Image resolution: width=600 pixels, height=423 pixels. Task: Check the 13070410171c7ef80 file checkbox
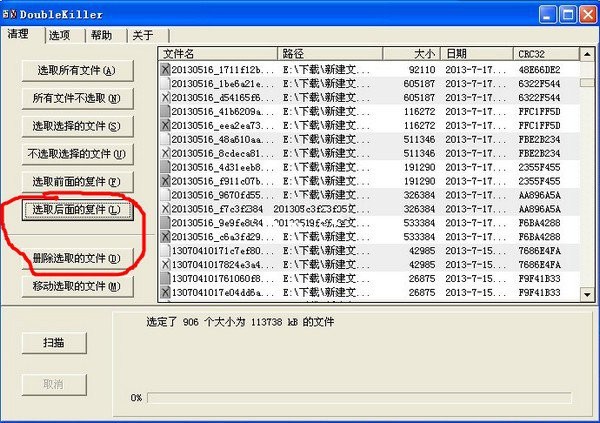tap(165, 250)
